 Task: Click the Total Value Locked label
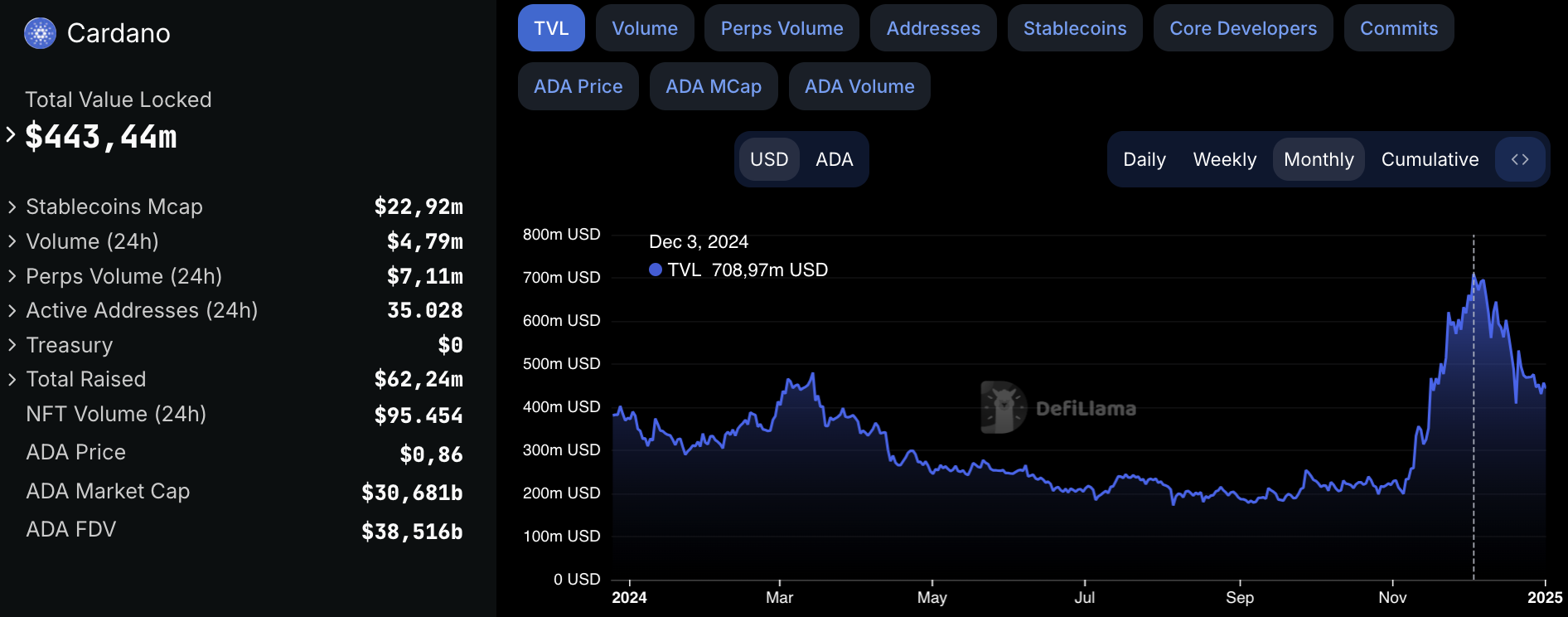(119, 100)
